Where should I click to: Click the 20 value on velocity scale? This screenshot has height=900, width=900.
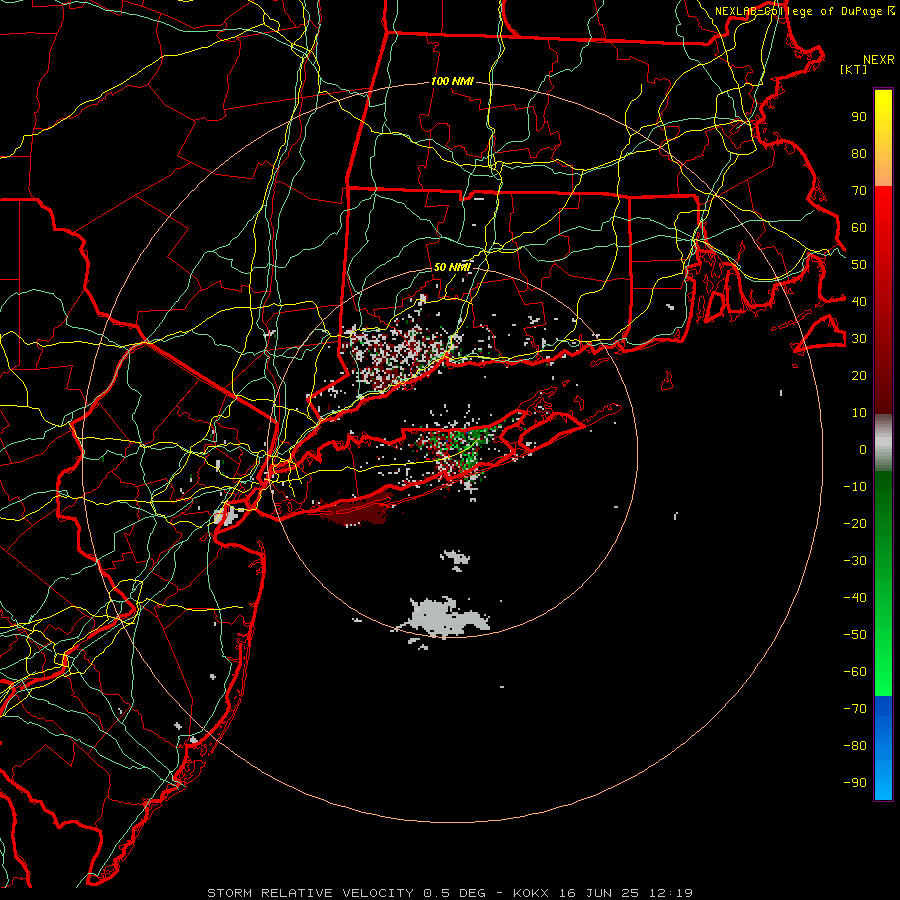pos(859,375)
